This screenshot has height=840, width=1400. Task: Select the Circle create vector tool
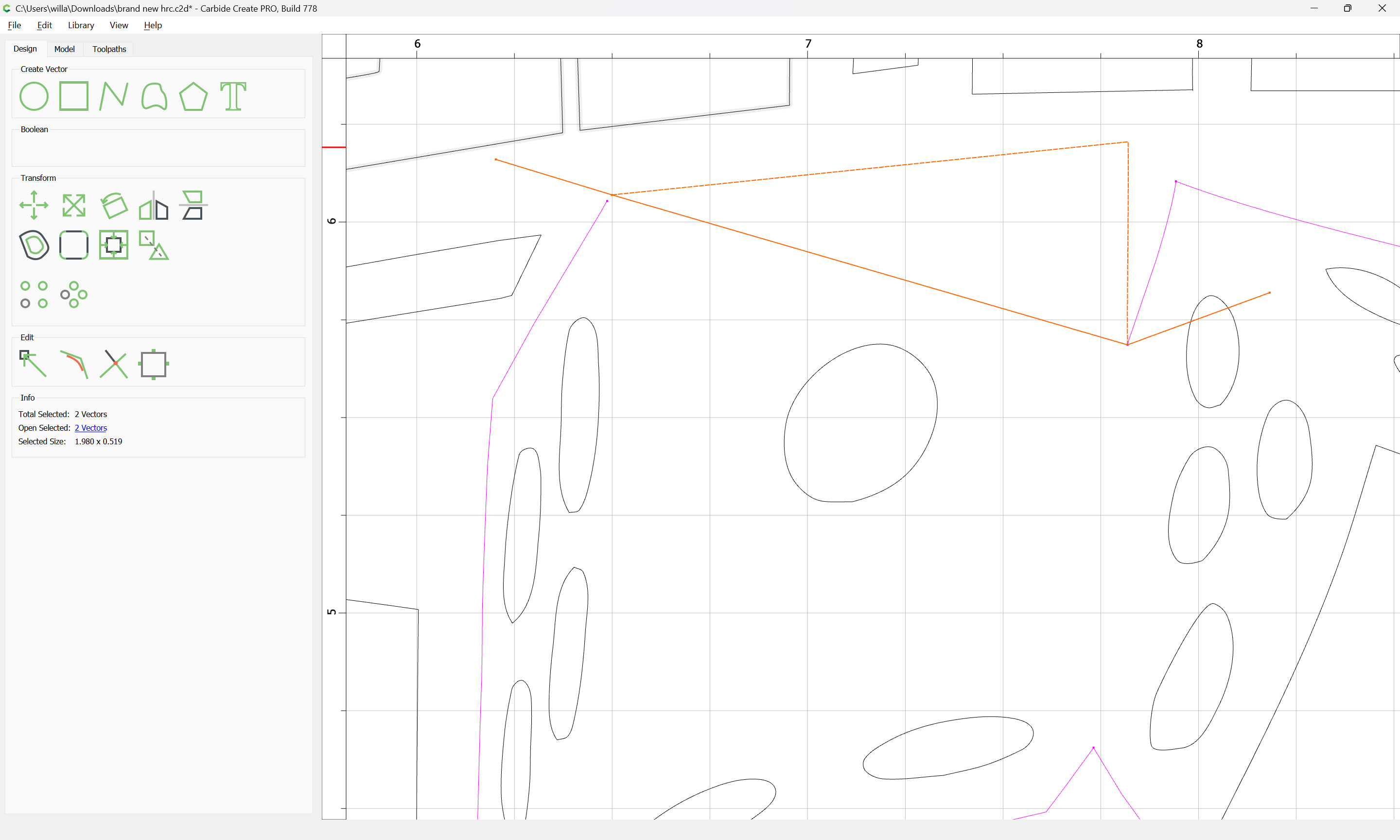tap(34, 96)
